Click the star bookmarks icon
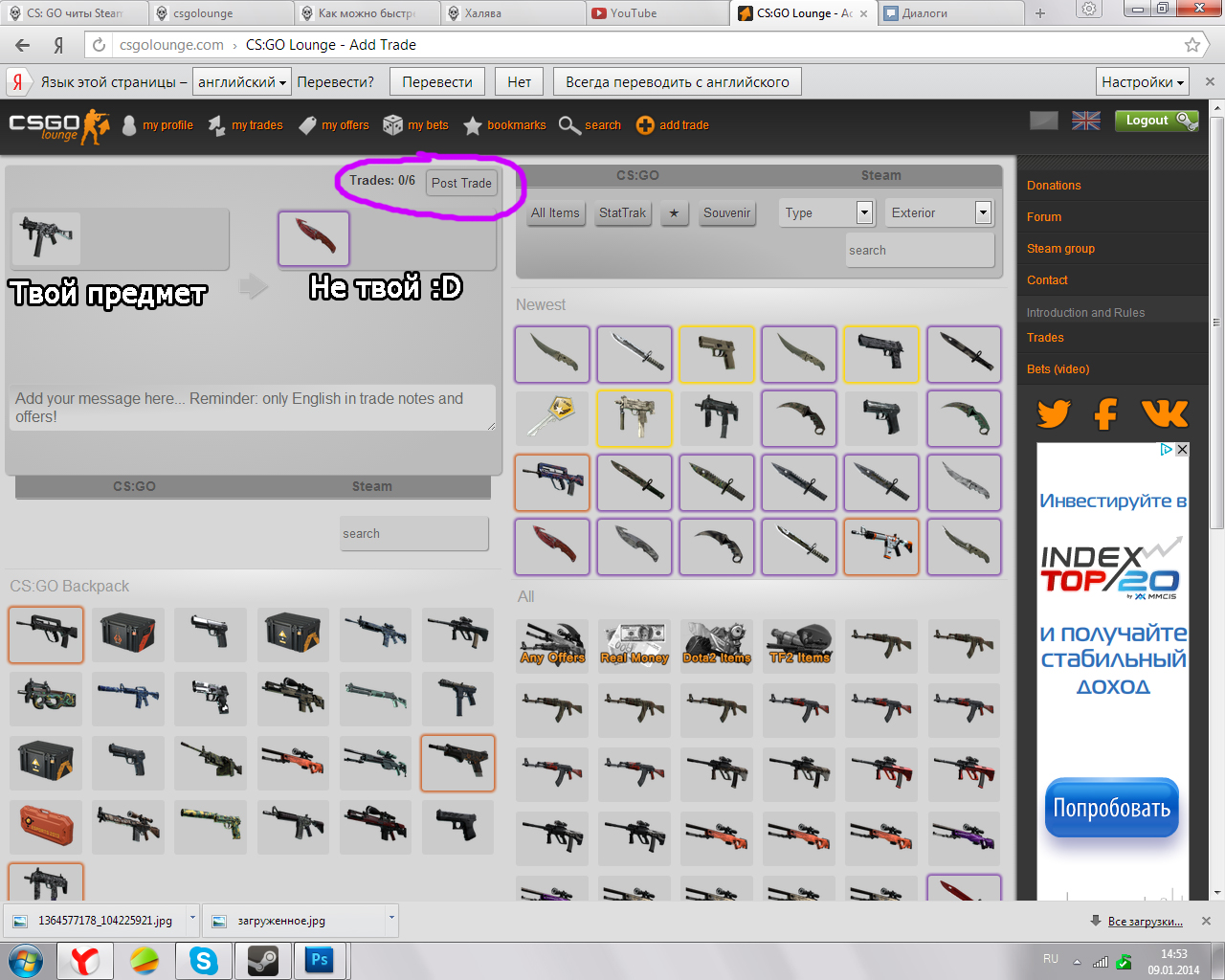The width and height of the screenshot is (1225, 980). 472,125
